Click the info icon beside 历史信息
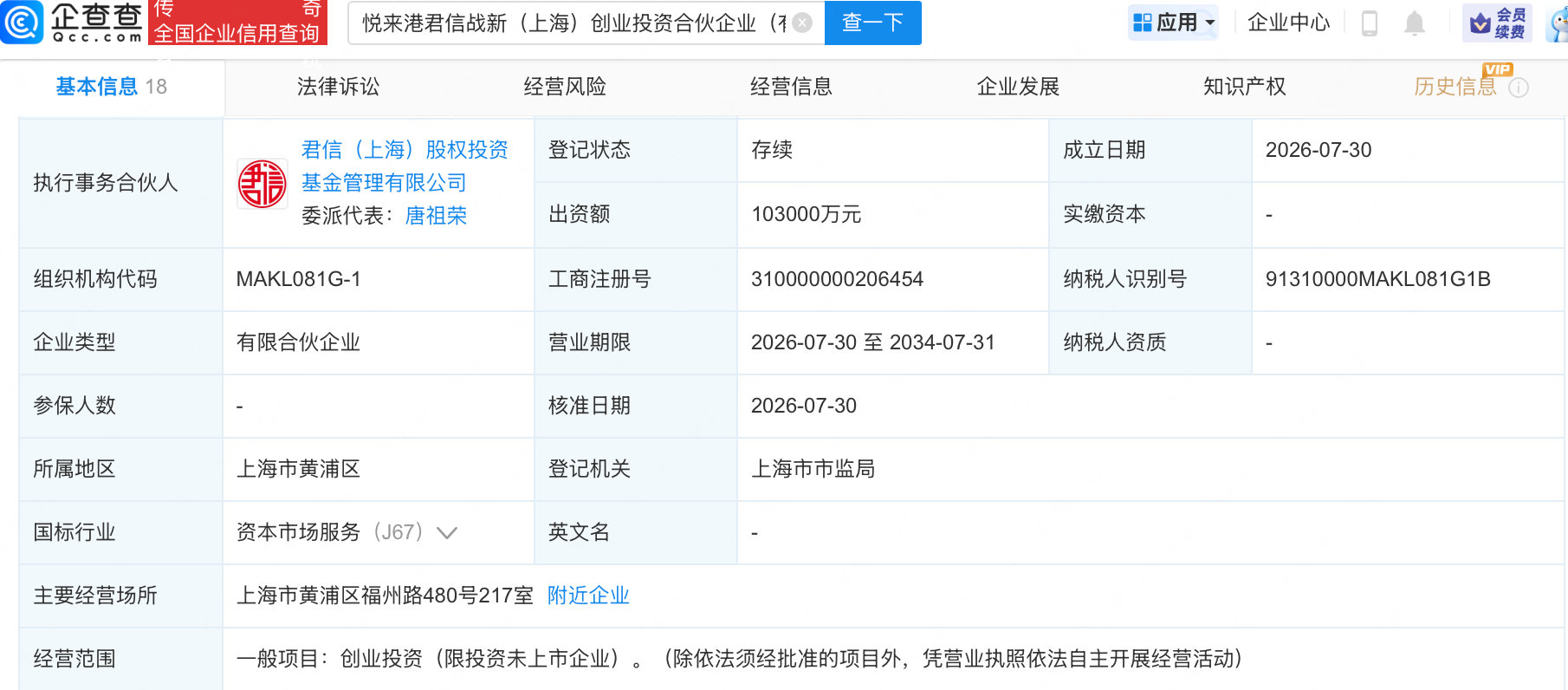The width and height of the screenshot is (1568, 690). [1519, 88]
